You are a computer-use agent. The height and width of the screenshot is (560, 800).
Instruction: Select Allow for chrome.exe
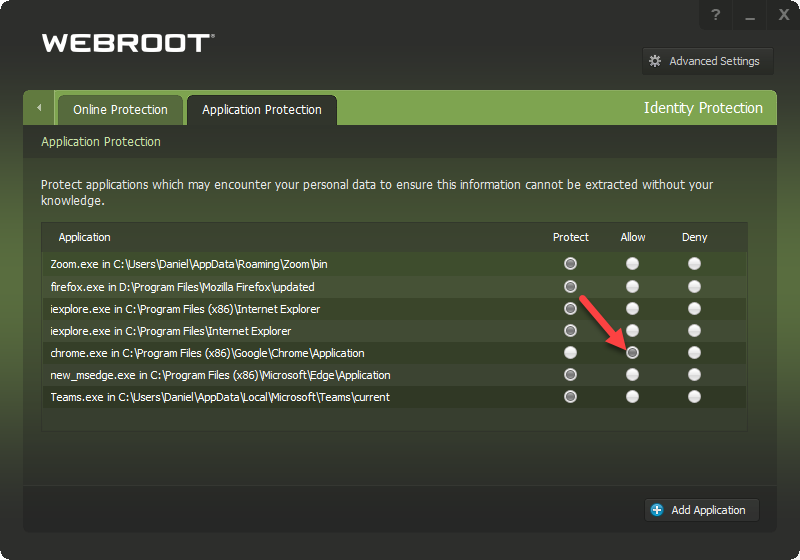[632, 352]
